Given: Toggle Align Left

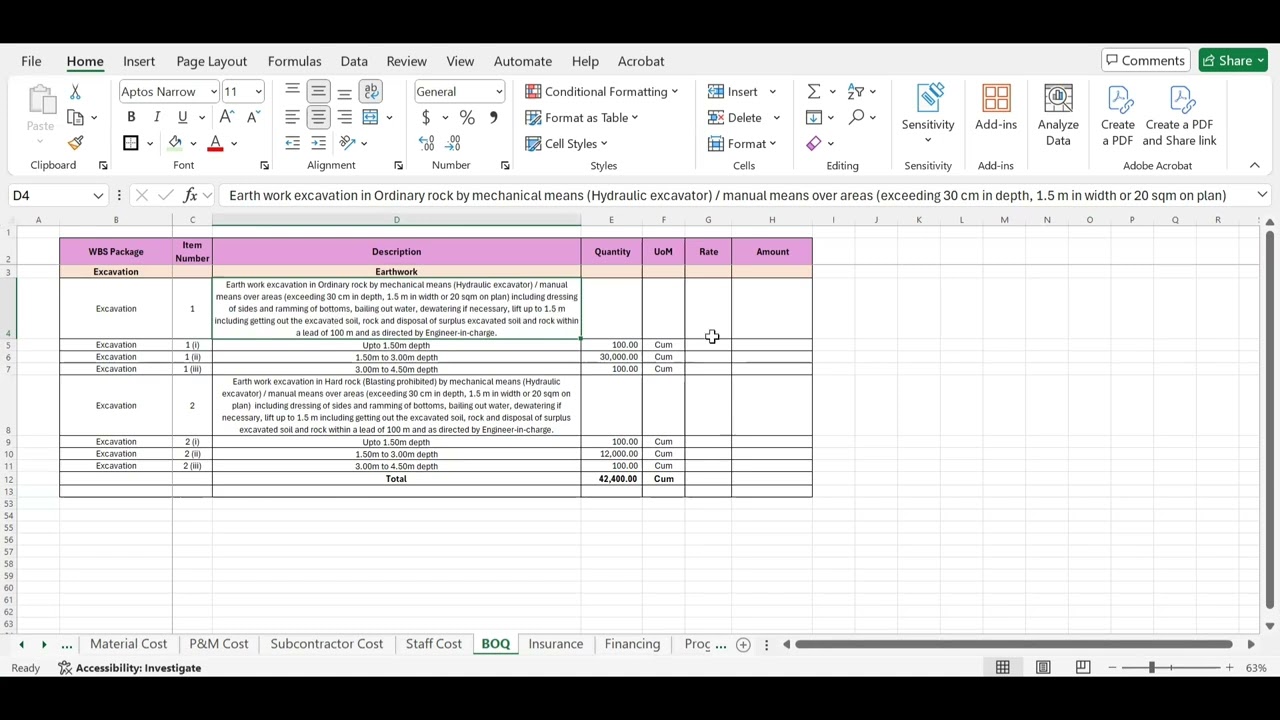Looking at the screenshot, I should tap(292, 117).
